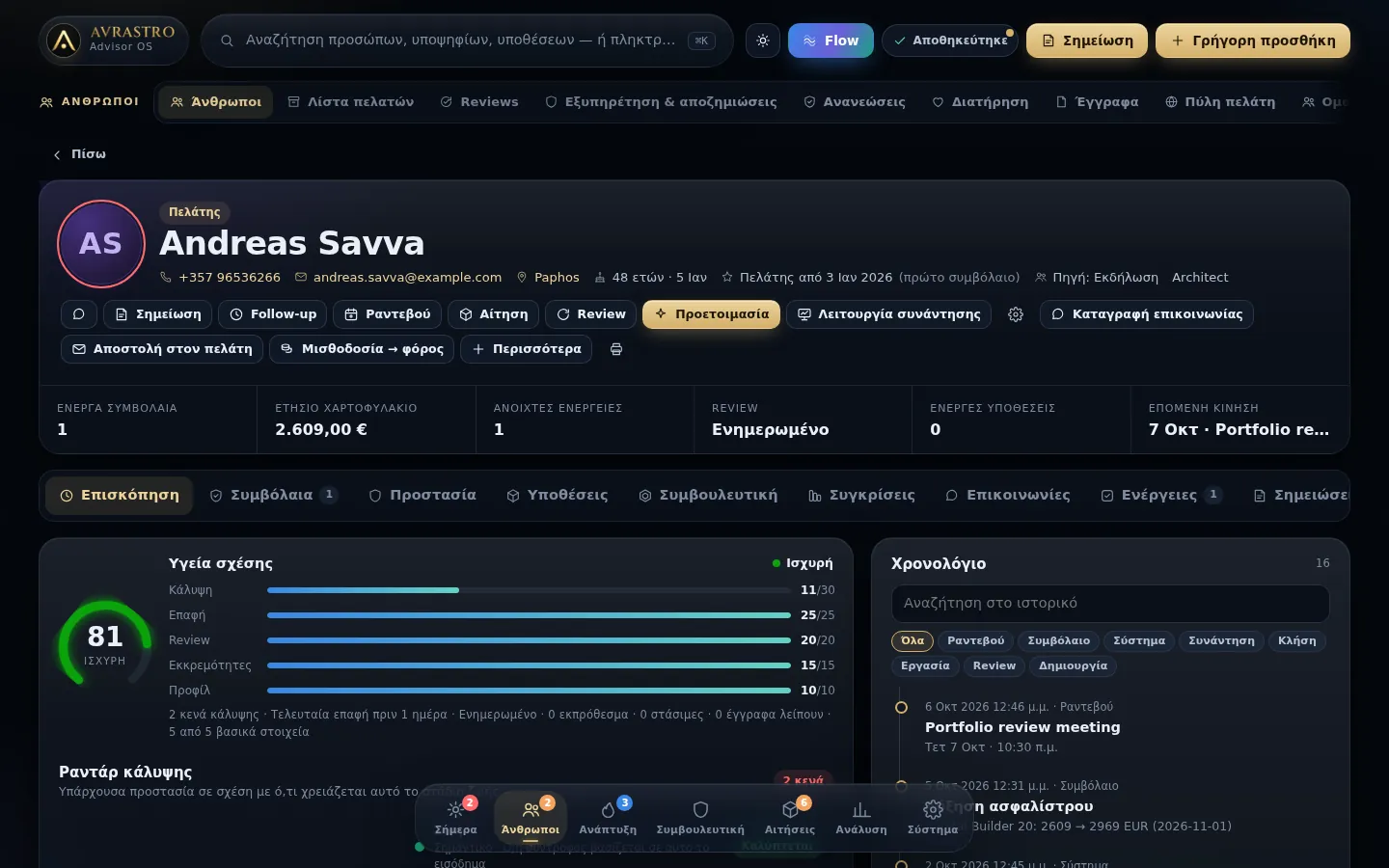Screen dimensions: 1389x868
Task: Filter timeline by Ραντεβού chip
Action: coord(975,641)
